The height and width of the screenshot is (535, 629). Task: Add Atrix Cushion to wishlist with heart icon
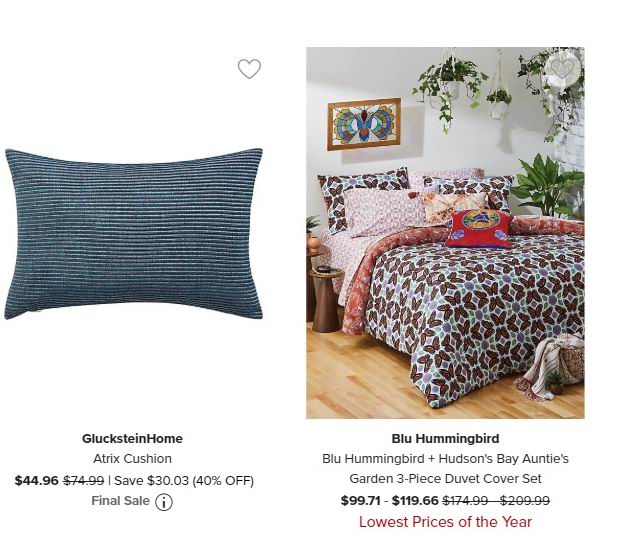249,69
